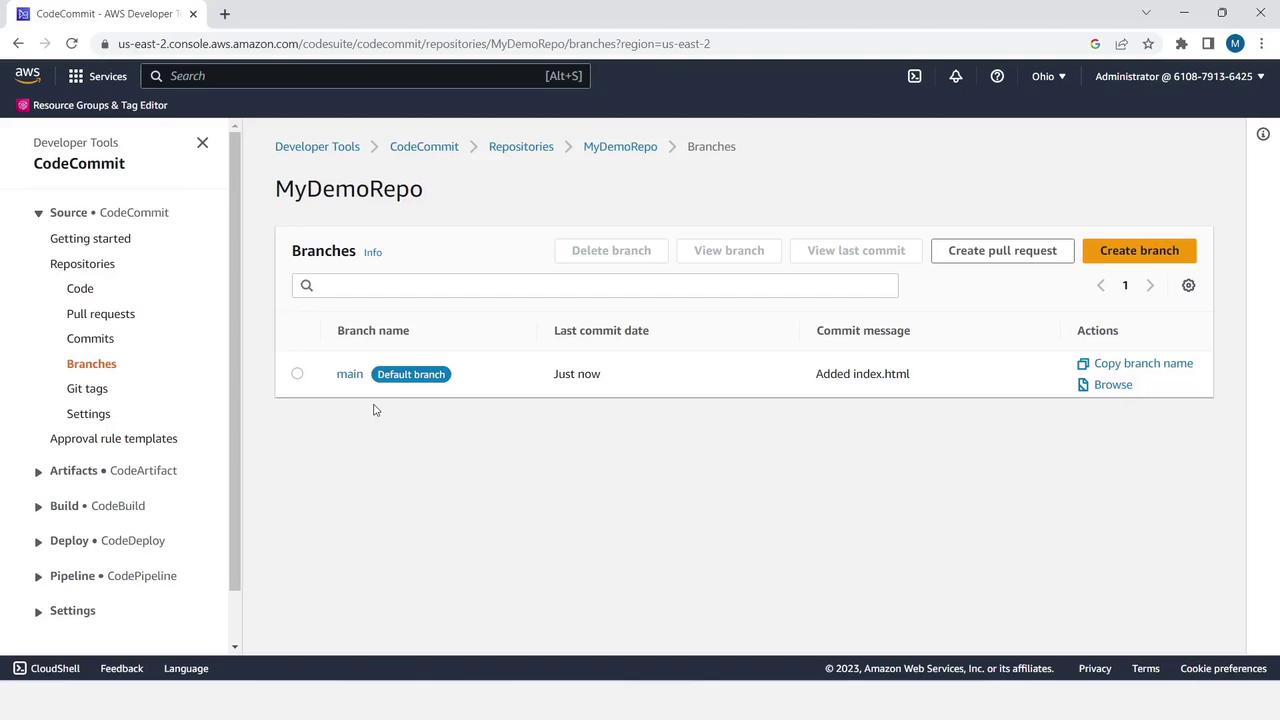The image size is (1280, 720).
Task: Copy branch name for main
Action: [1135, 364]
